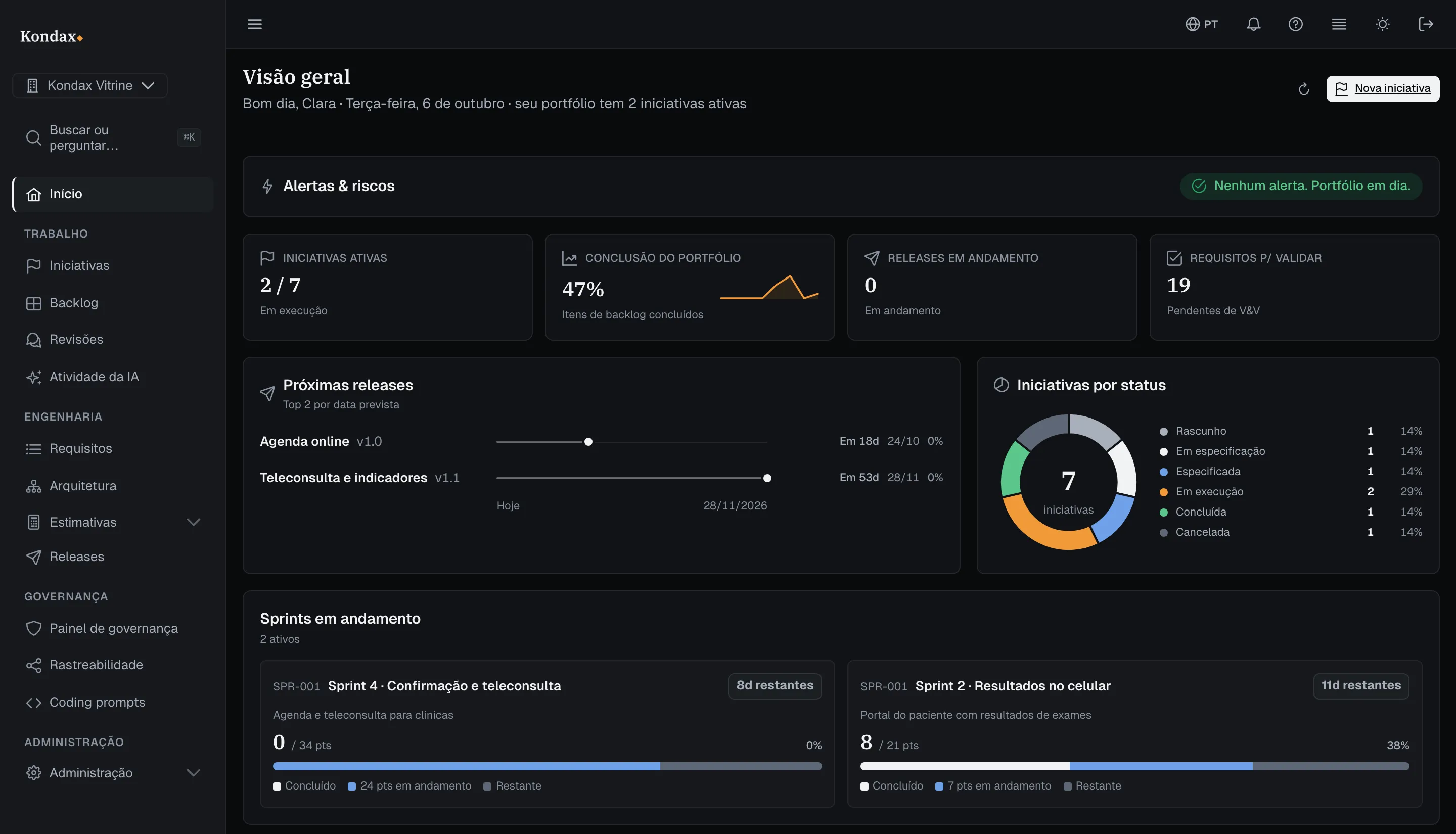Open Arquitetura in sidebar
The height and width of the screenshot is (834, 1456).
(x=113, y=486)
